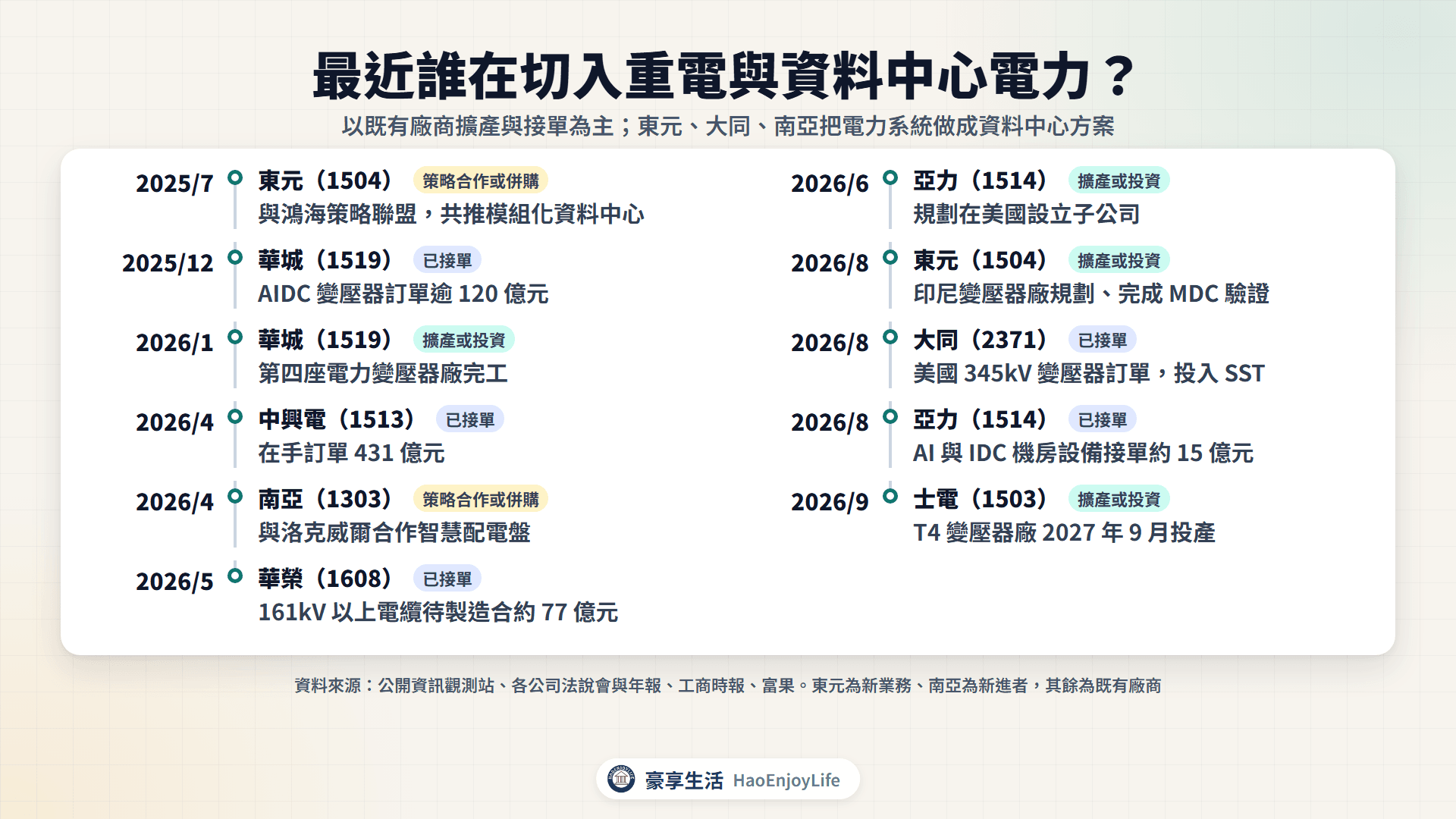Click the date label 2026/6
1456x819 pixels.
pyautogui.click(x=830, y=184)
